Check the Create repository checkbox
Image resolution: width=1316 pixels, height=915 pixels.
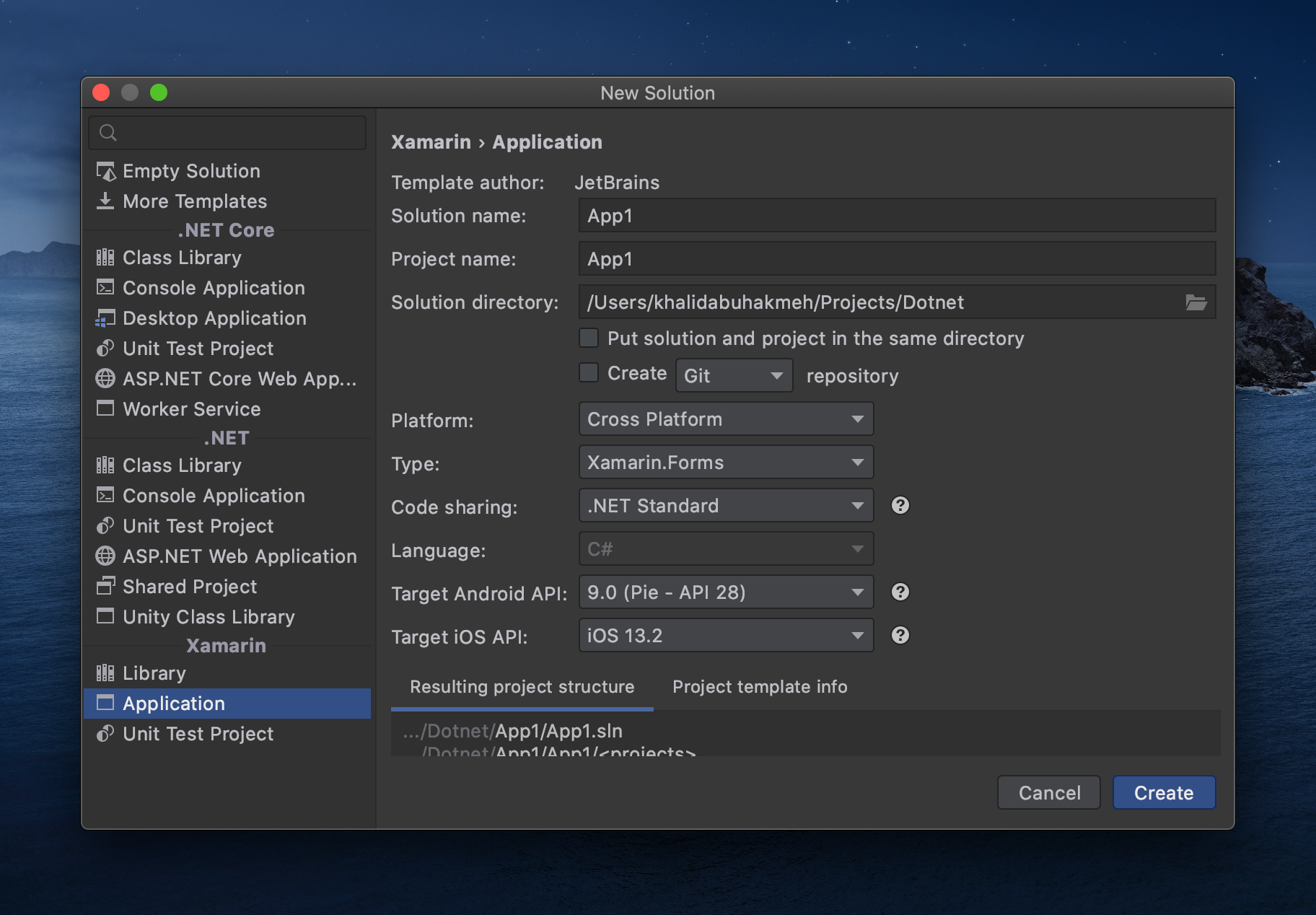pos(589,372)
